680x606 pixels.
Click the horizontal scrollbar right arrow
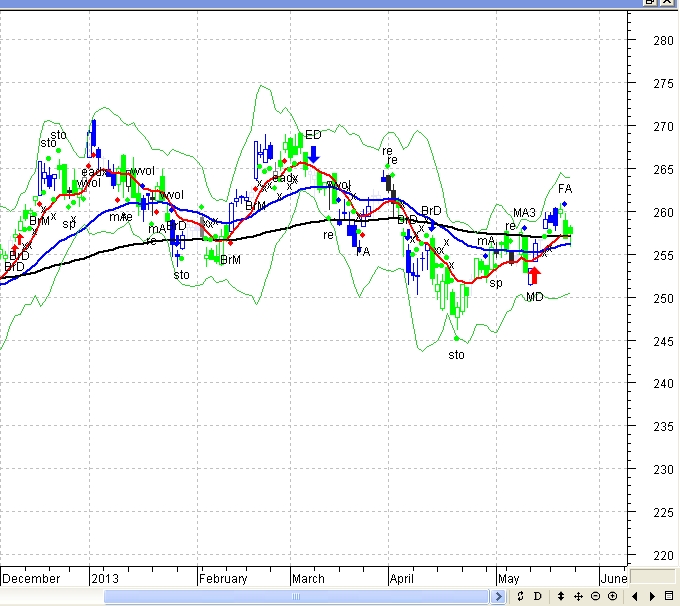(x=499, y=596)
